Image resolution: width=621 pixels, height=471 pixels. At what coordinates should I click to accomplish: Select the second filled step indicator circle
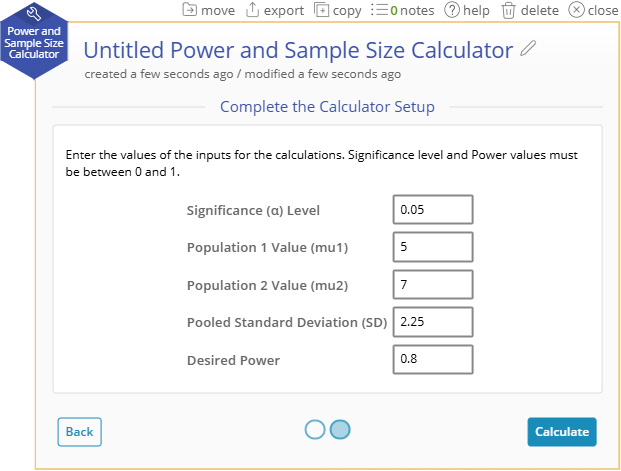click(340, 429)
